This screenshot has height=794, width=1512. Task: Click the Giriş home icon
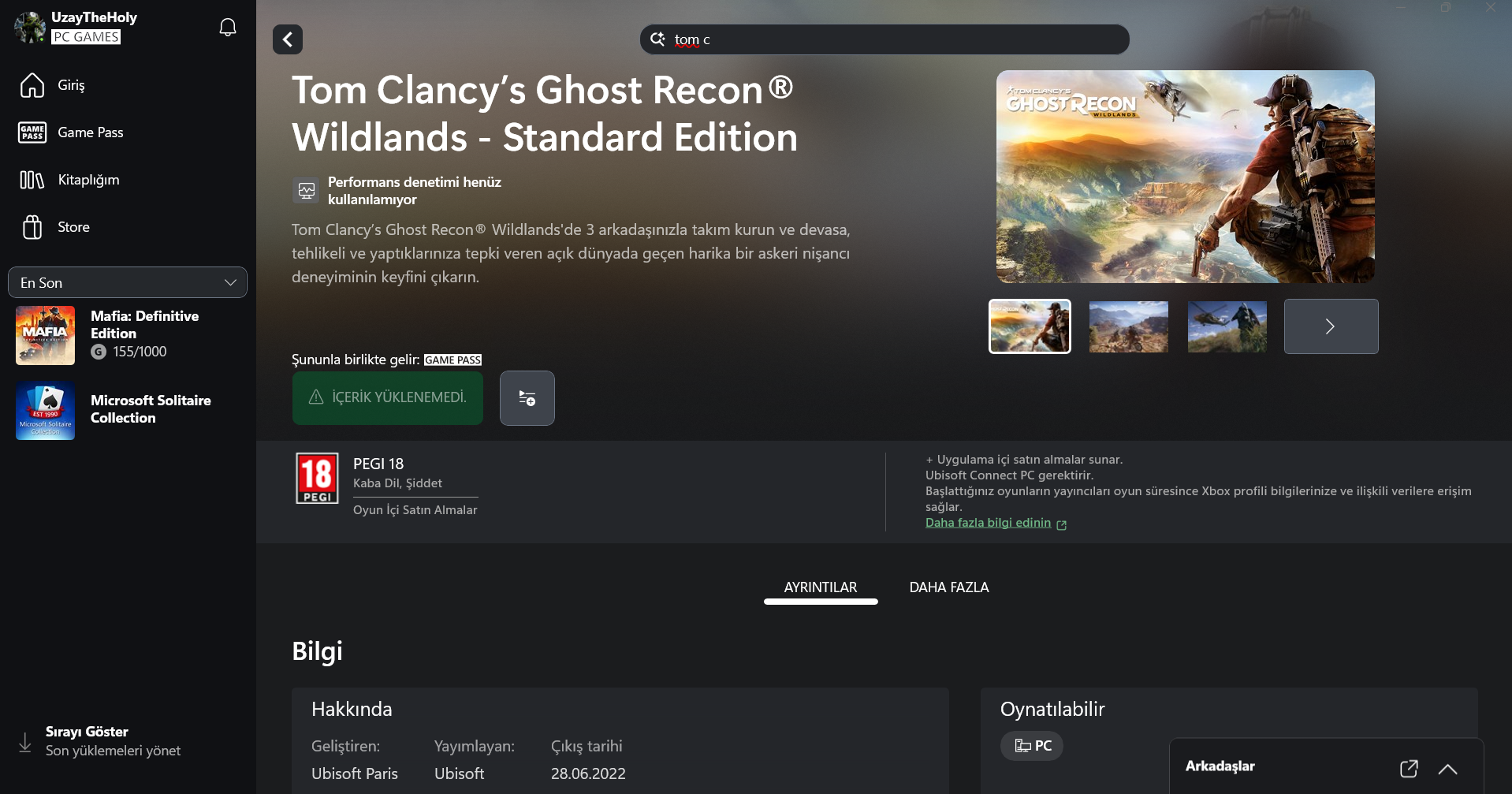[x=32, y=85]
